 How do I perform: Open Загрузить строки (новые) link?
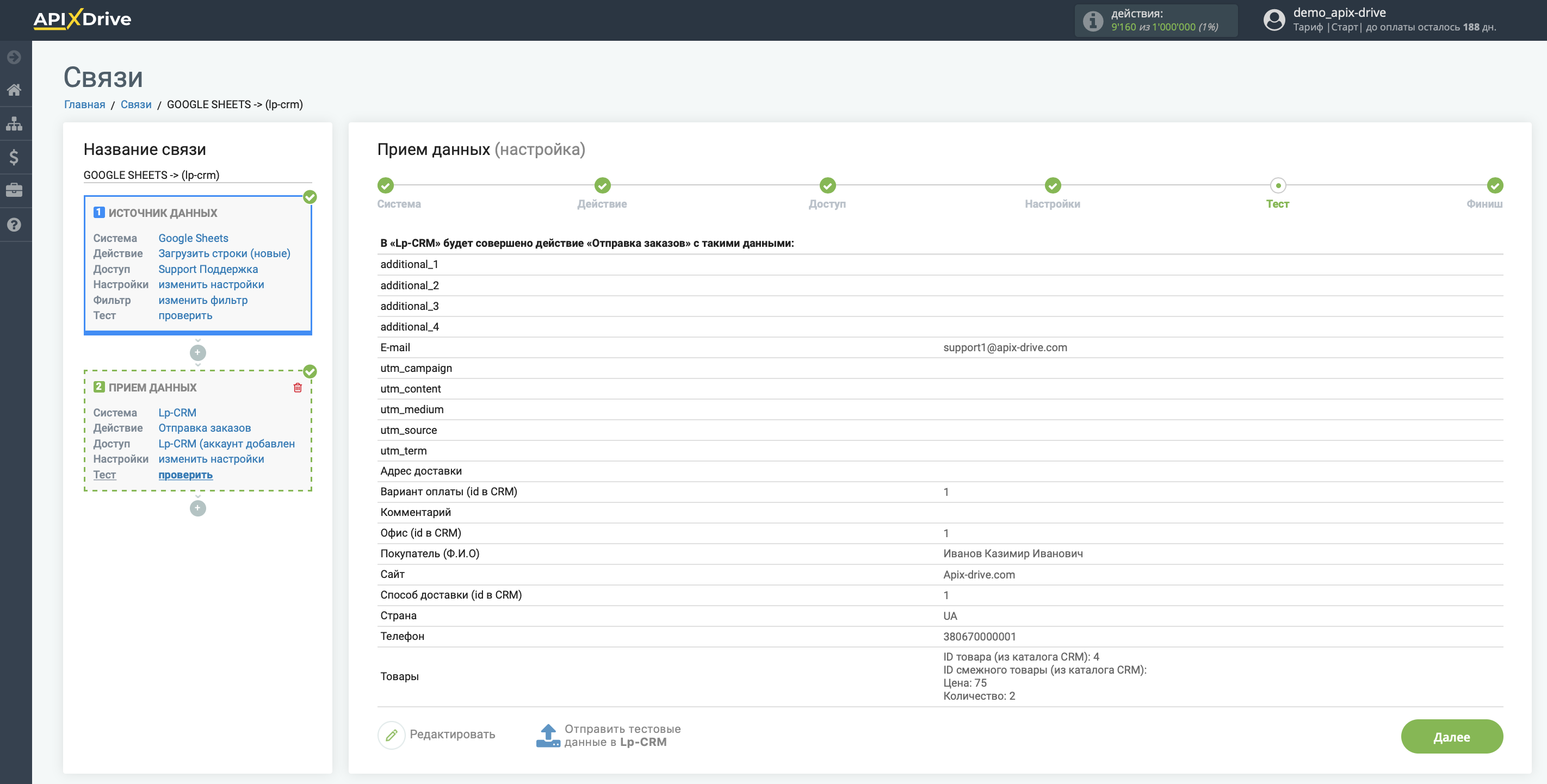(x=224, y=253)
